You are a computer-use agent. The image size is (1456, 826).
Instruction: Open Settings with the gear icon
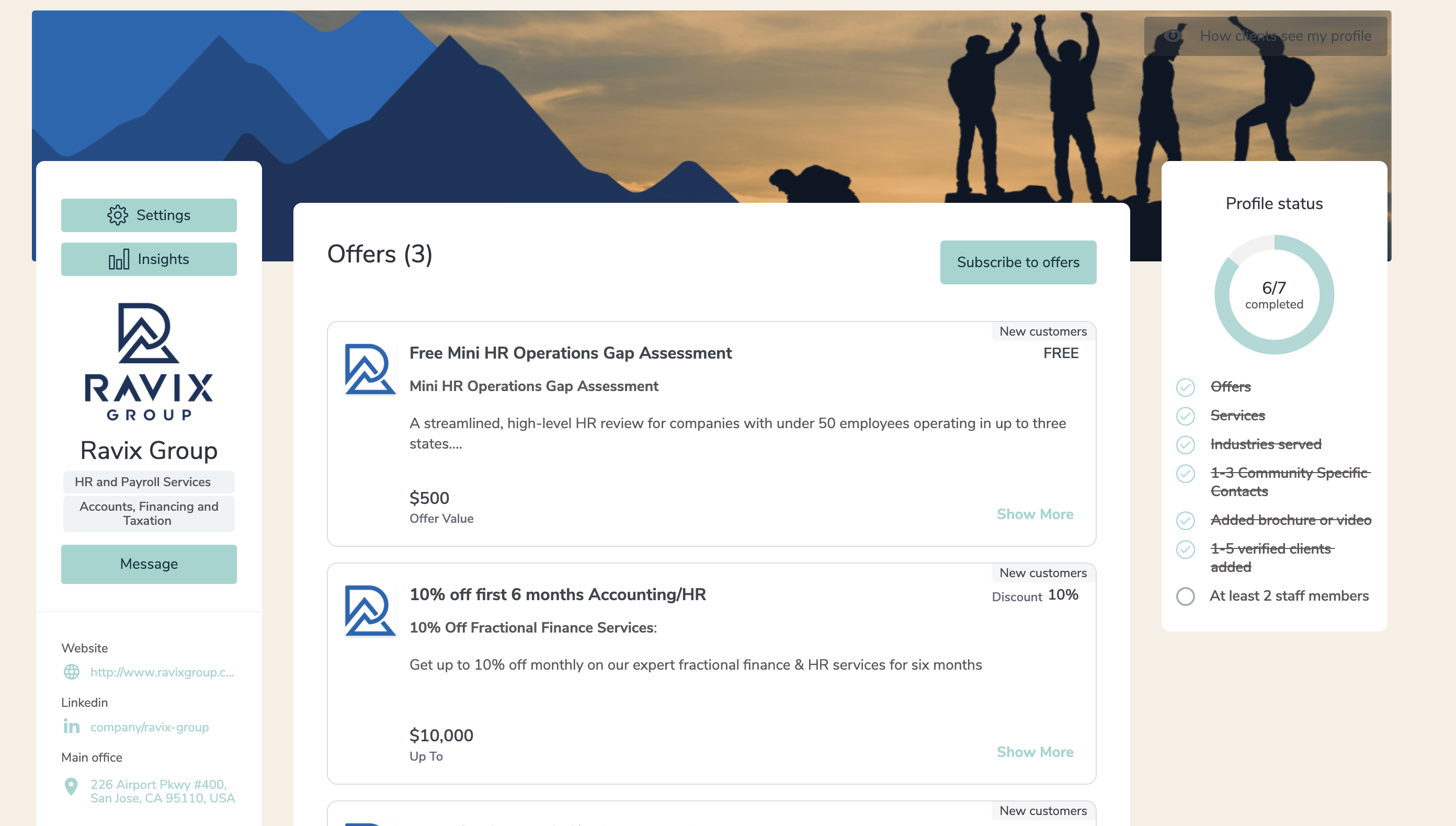118,215
